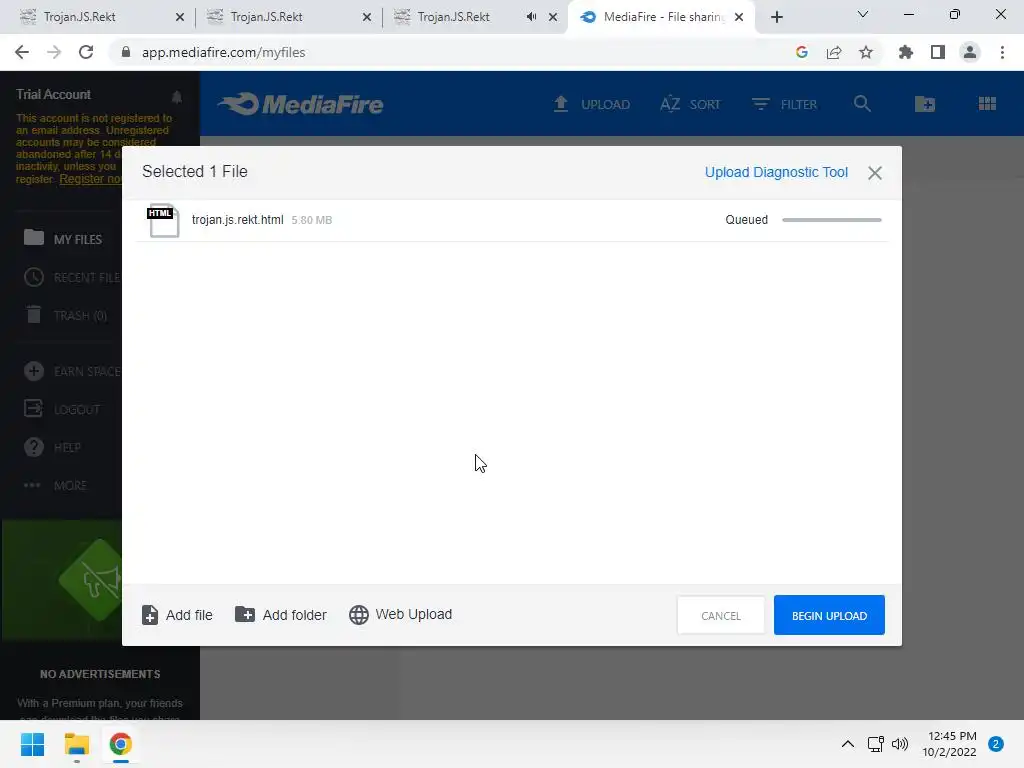Switch to second Trojan.JS.Rekt tab
1024x768 pixels.
287,17
